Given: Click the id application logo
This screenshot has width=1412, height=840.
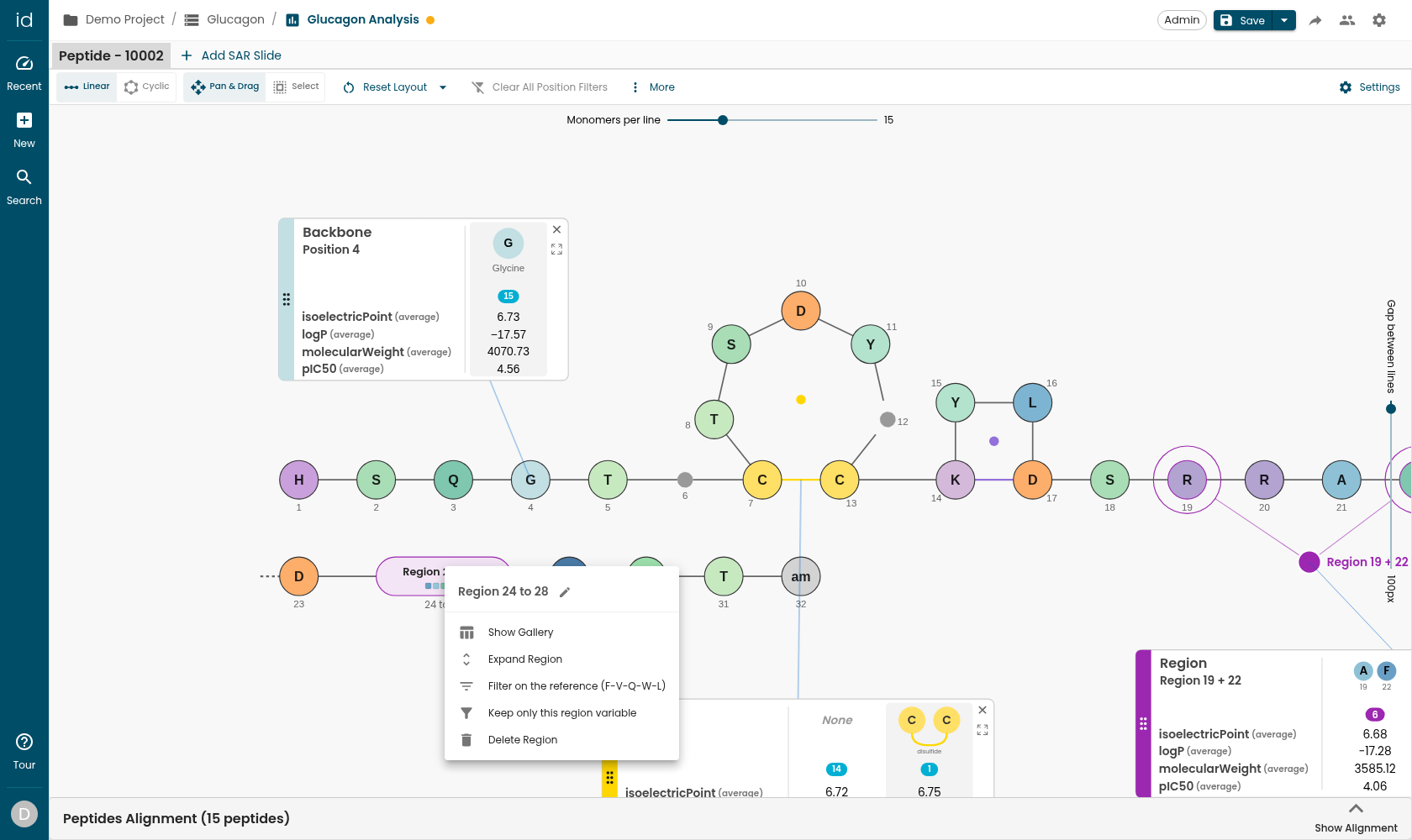Looking at the screenshot, I should point(24,20).
